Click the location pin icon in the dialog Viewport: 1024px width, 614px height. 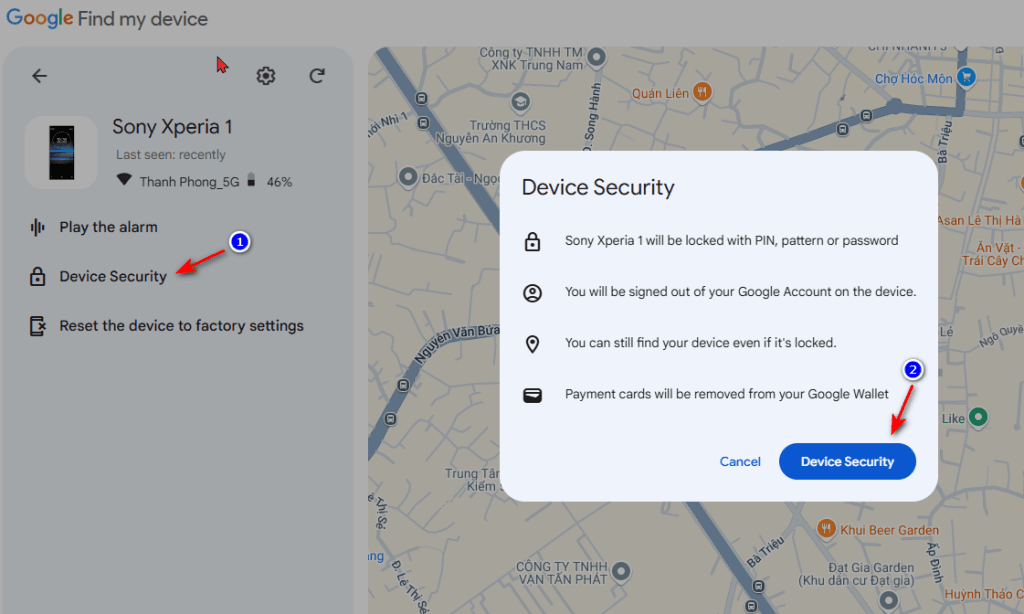(532, 342)
